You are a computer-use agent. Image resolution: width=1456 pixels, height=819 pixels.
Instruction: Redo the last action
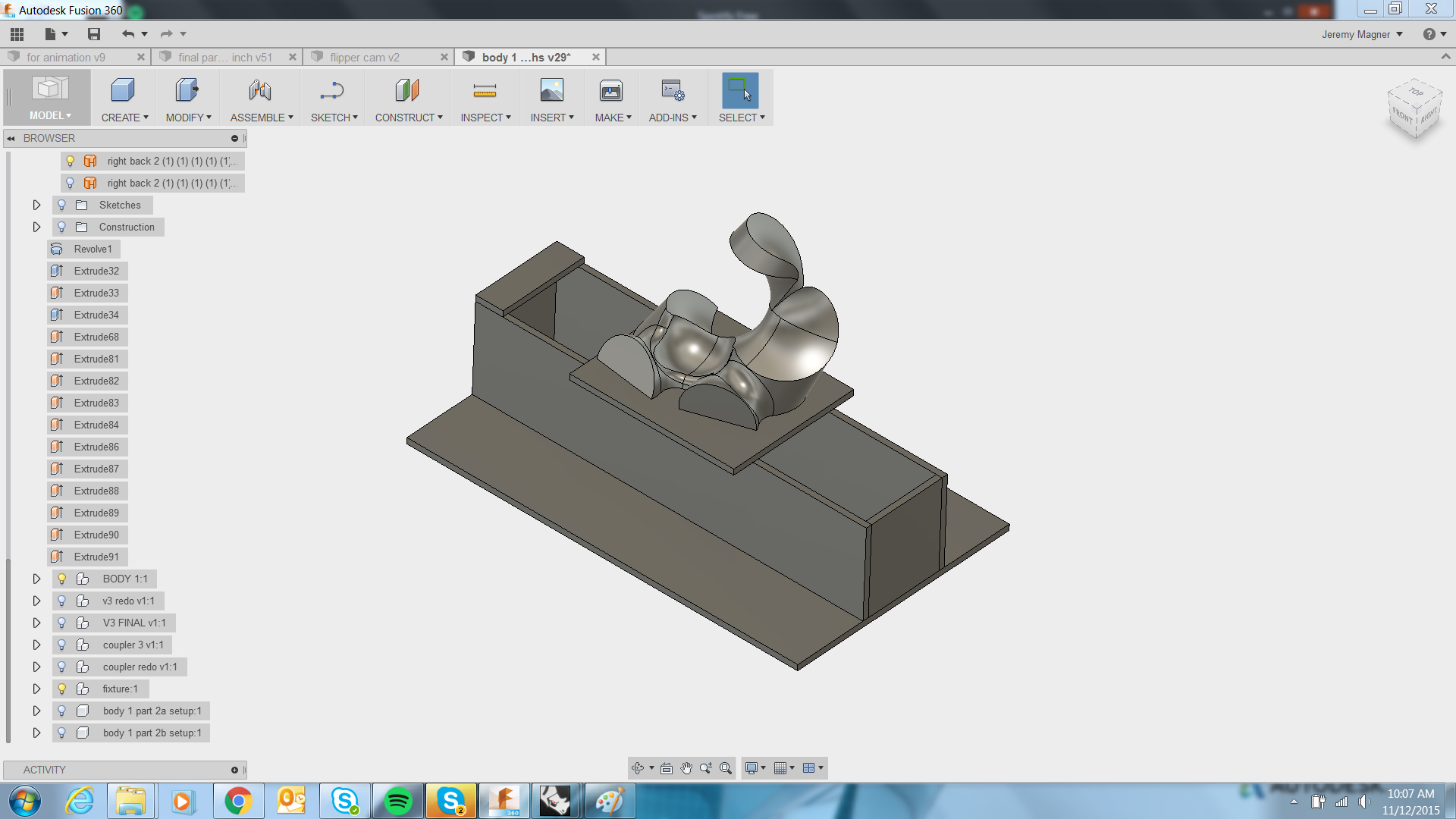tap(167, 34)
